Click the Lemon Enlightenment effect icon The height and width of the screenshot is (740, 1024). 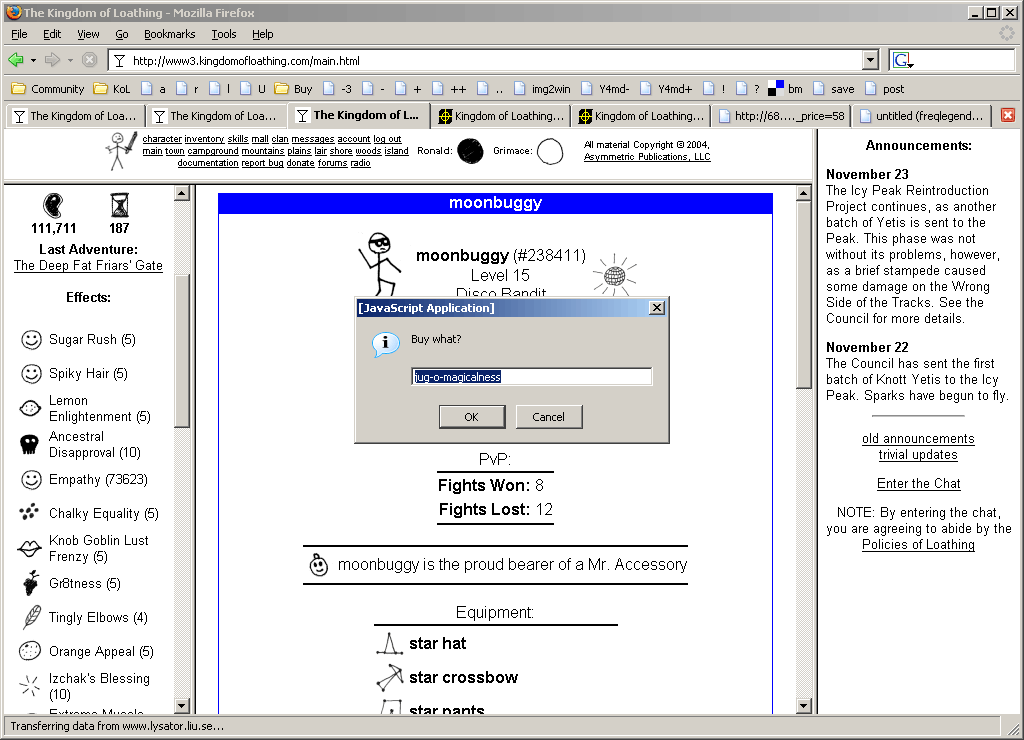[x=30, y=408]
